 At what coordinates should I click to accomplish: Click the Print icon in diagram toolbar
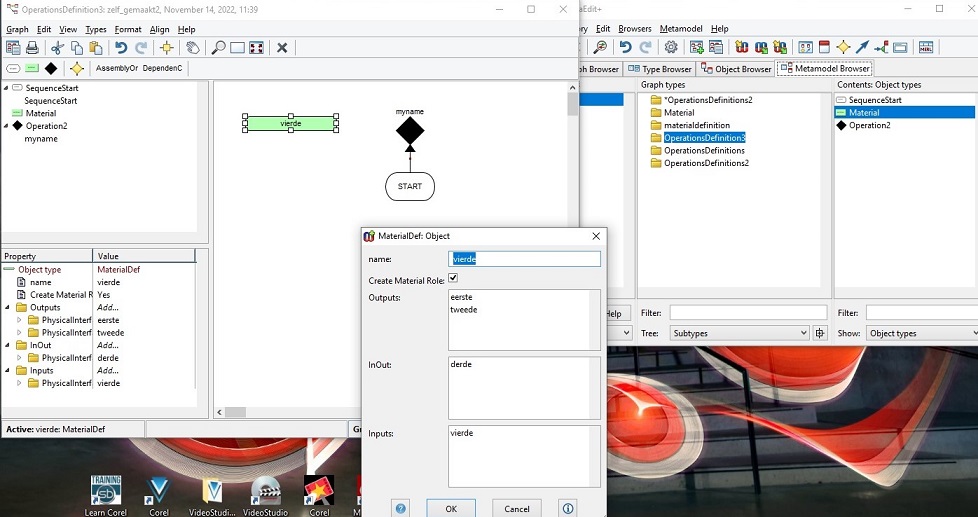pos(32,48)
